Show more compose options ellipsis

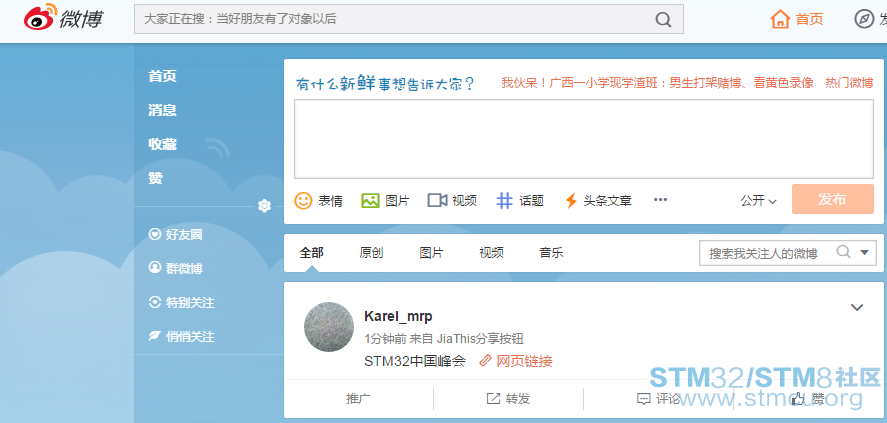[x=660, y=200]
